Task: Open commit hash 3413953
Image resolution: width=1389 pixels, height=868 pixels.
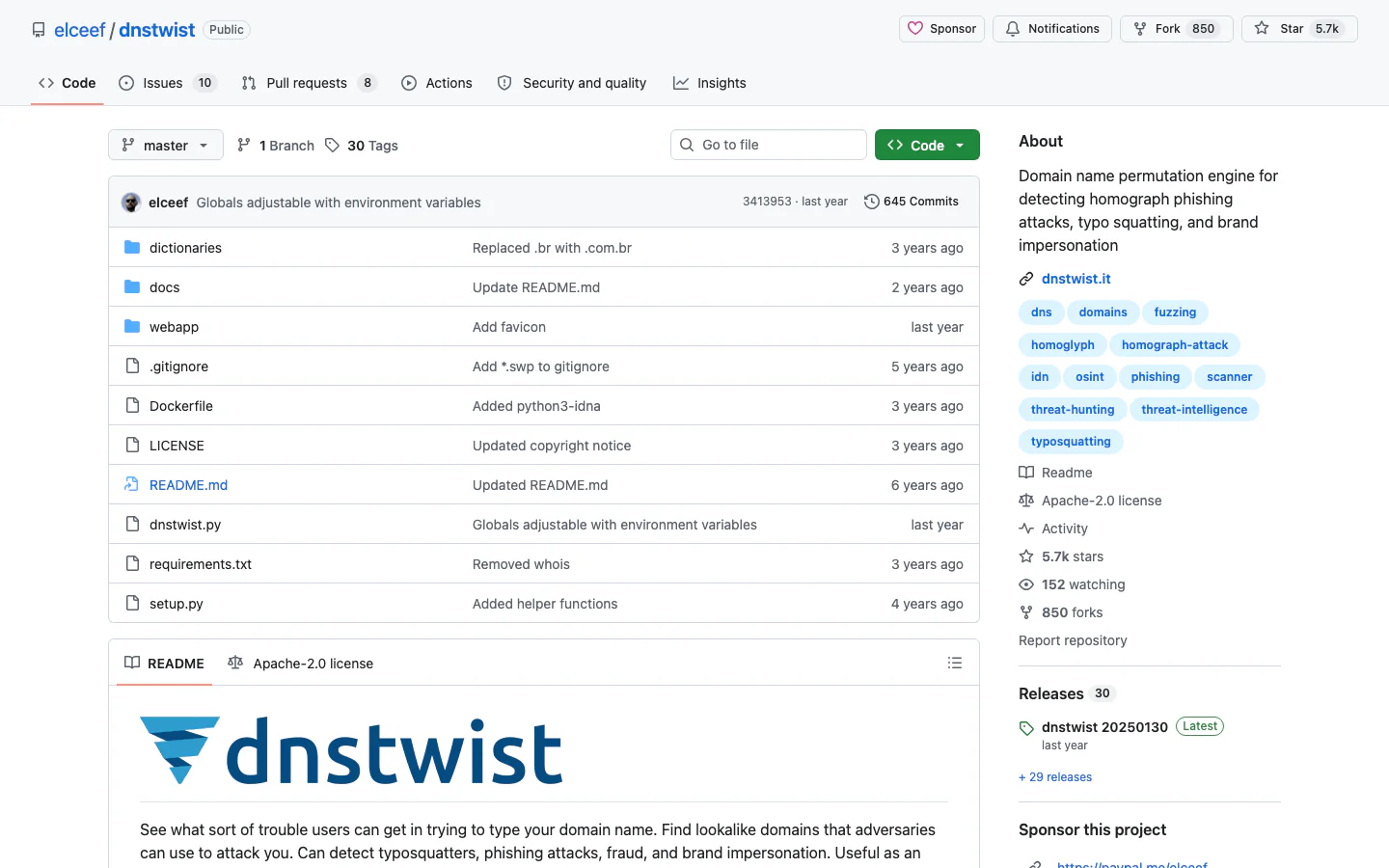Action: click(767, 202)
